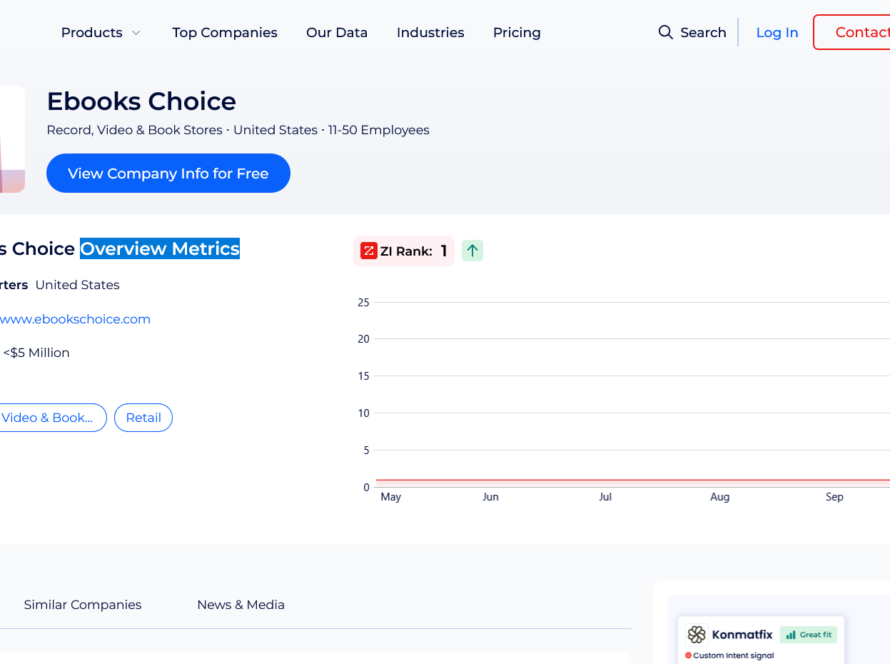The image size is (890, 664).
Task: Open the www.ebookschoice.com website link
Action: [x=75, y=318]
